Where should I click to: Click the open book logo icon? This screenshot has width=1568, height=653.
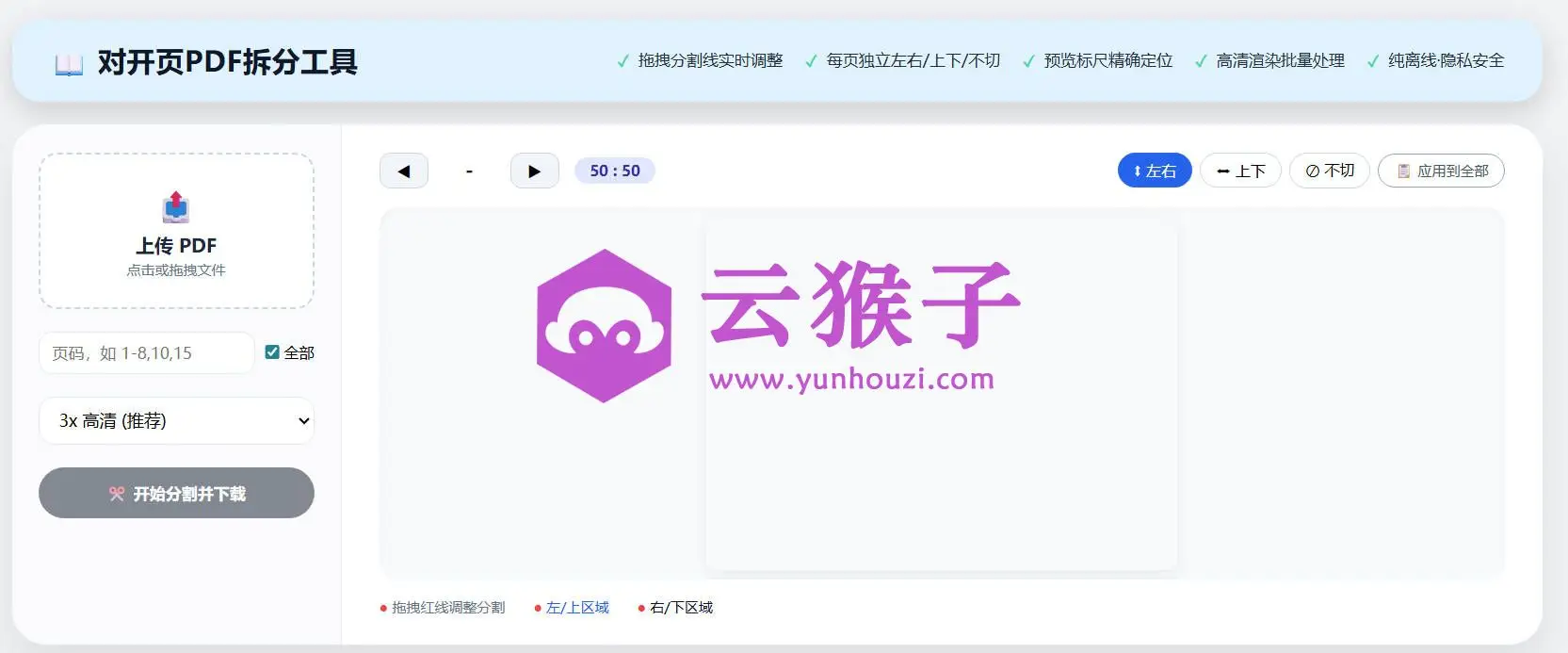(x=69, y=64)
